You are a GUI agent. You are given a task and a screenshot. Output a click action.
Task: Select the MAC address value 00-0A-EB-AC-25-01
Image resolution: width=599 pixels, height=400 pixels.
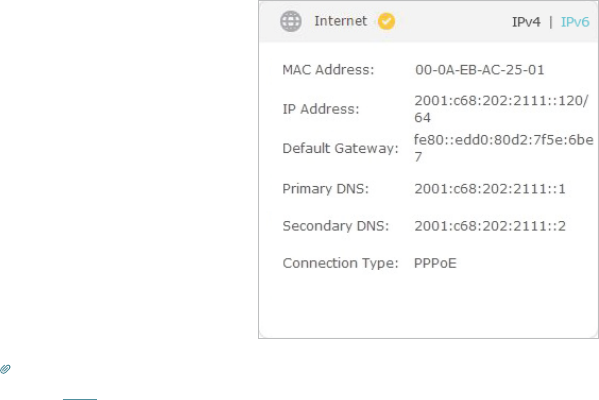click(479, 70)
